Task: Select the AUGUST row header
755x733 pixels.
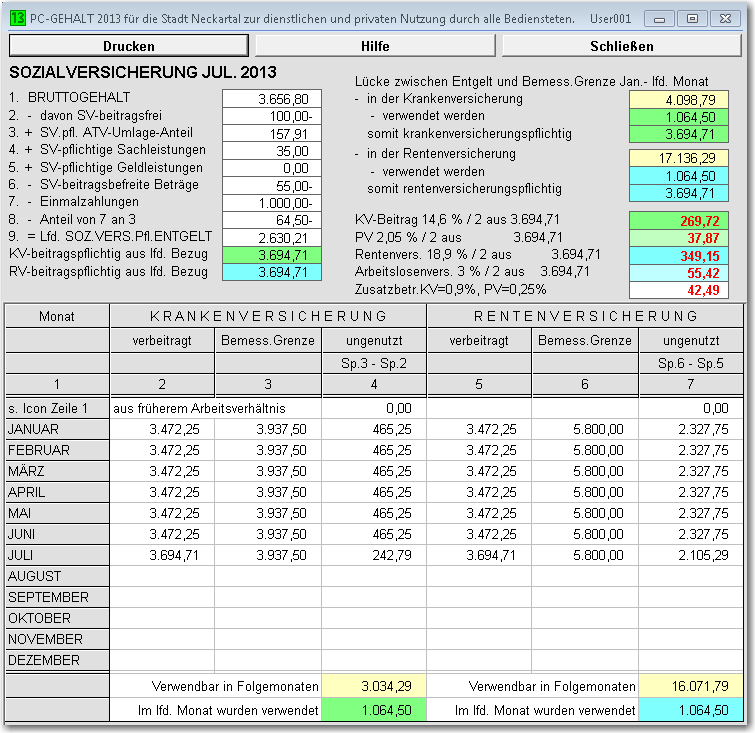Action: coord(57,576)
